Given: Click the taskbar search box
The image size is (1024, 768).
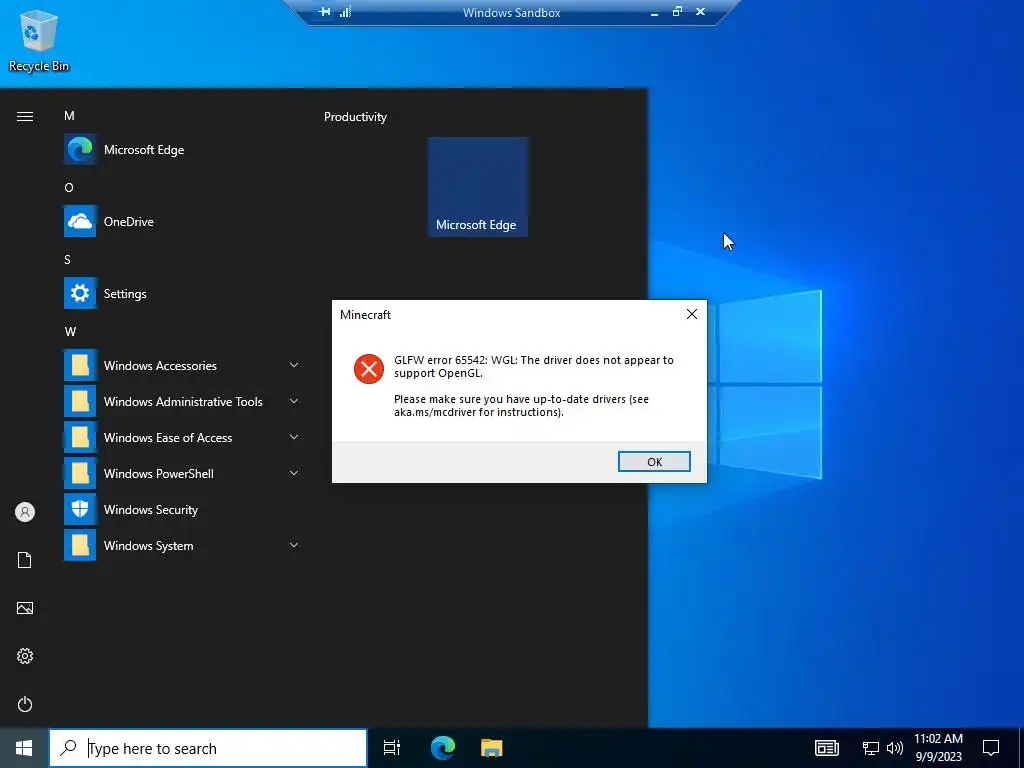Looking at the screenshot, I should coord(208,748).
